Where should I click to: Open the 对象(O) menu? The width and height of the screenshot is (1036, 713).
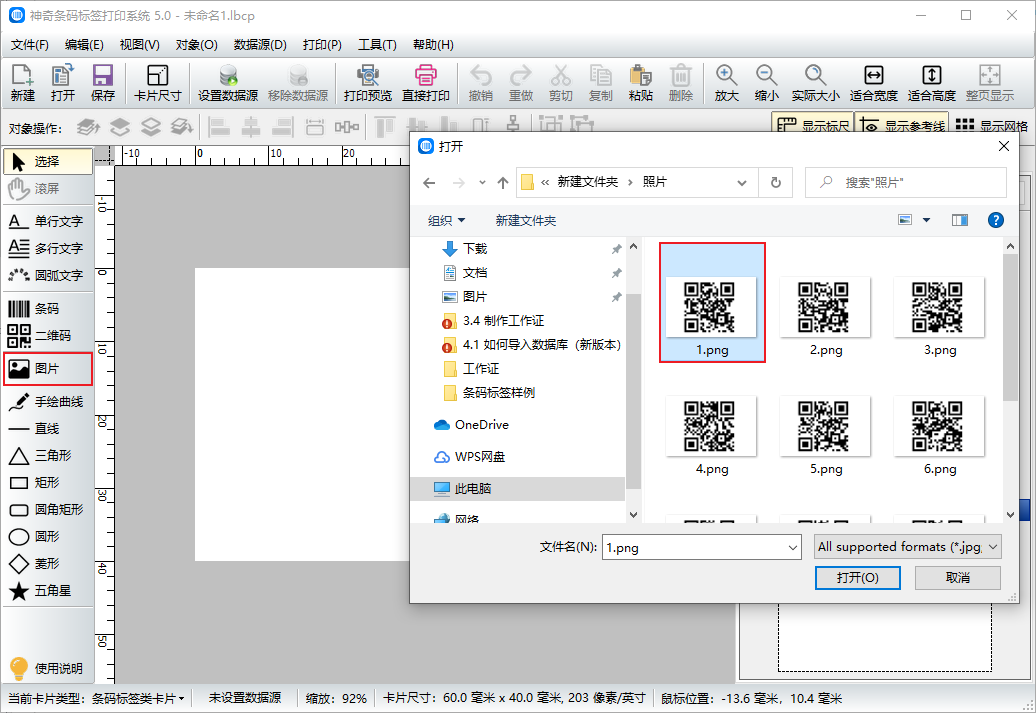click(196, 45)
